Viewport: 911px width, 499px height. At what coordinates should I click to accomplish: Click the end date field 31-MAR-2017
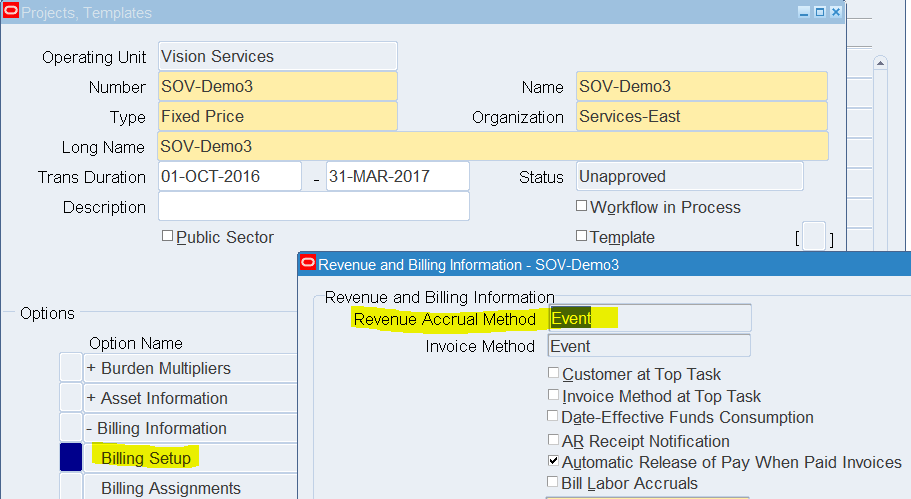[x=398, y=176]
